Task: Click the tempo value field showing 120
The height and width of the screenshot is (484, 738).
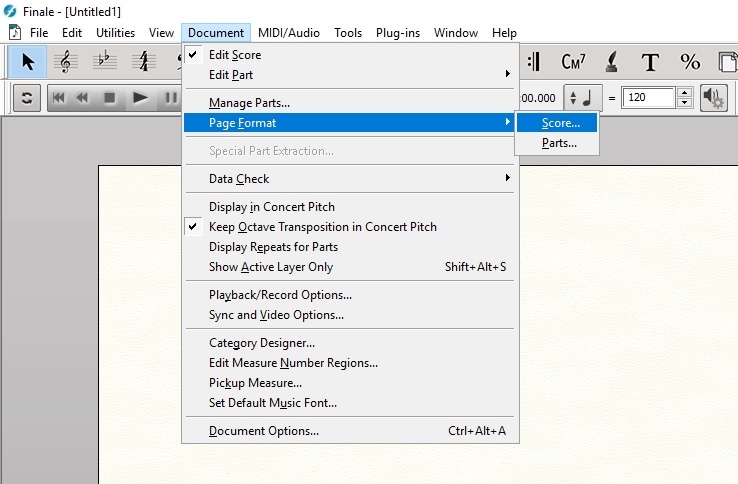Action: (x=648, y=98)
